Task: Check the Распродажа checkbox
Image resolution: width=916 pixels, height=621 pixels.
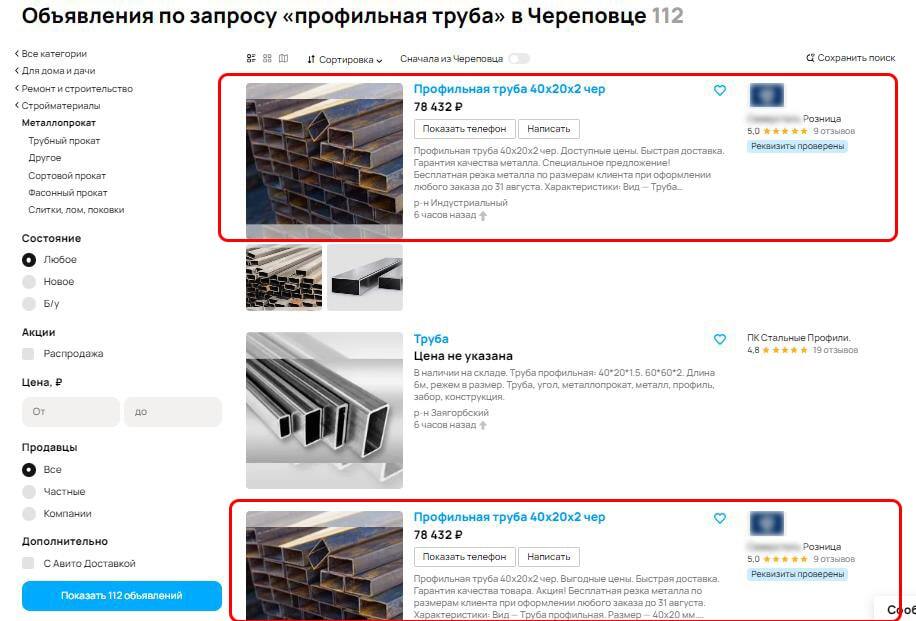Action: coord(28,353)
